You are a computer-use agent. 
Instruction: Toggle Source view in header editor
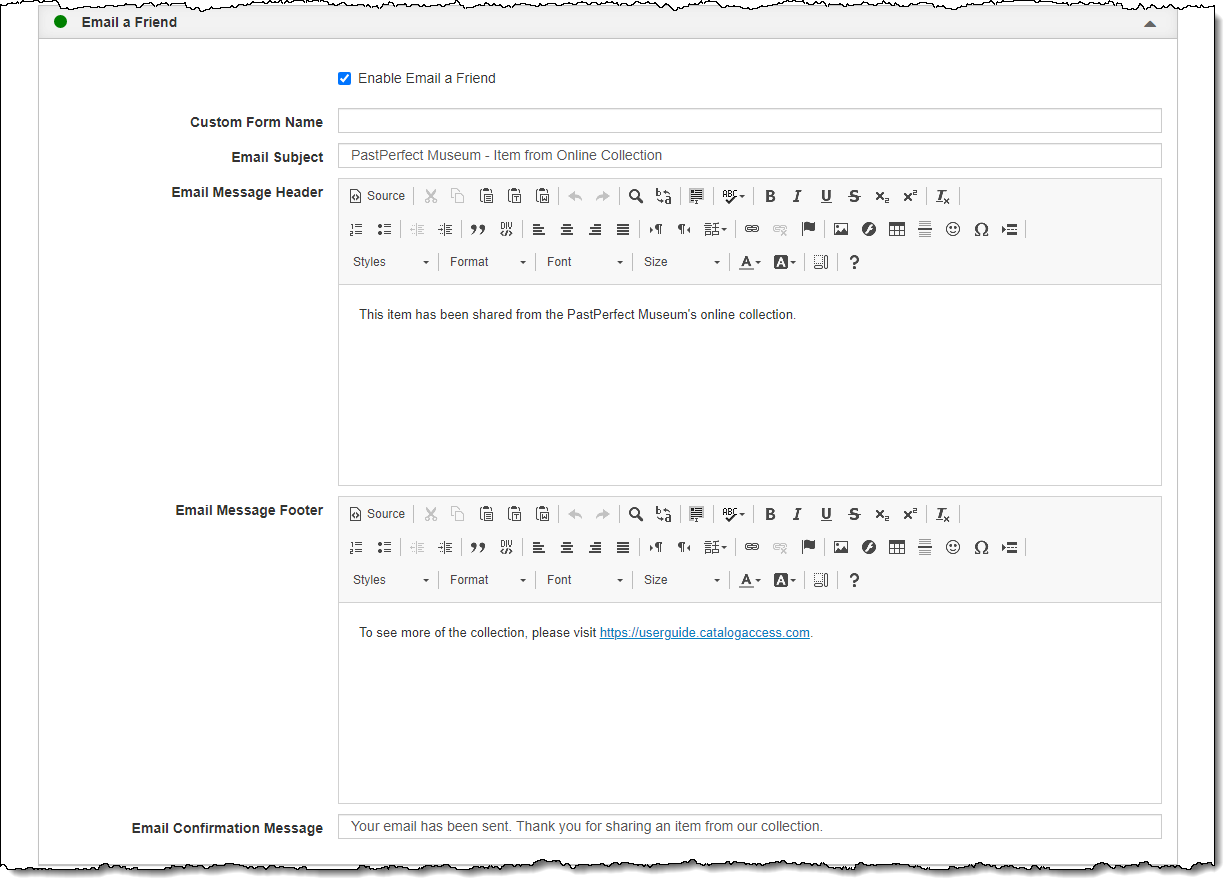[377, 196]
